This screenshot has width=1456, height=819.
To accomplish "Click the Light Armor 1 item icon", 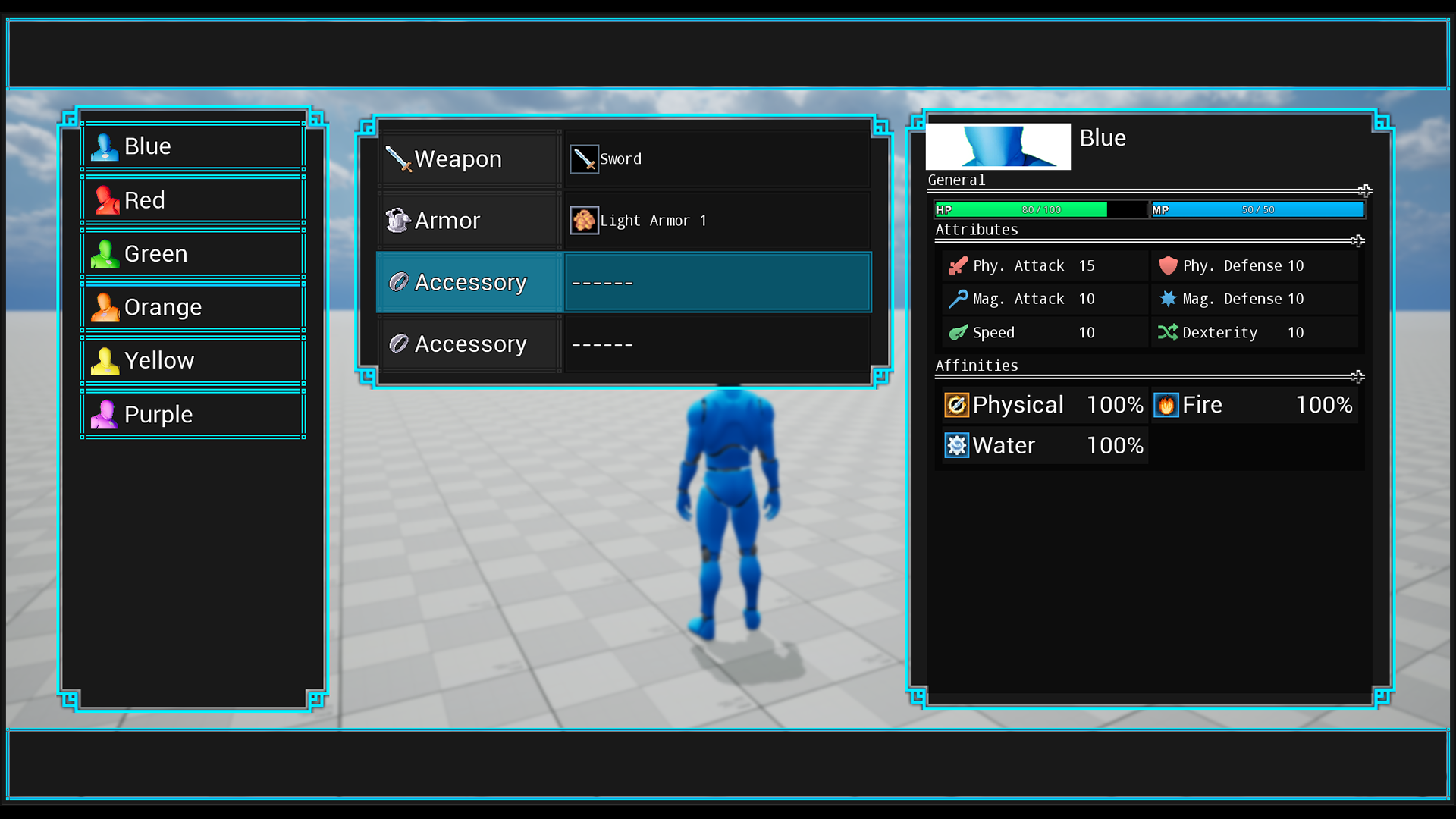I will [584, 221].
